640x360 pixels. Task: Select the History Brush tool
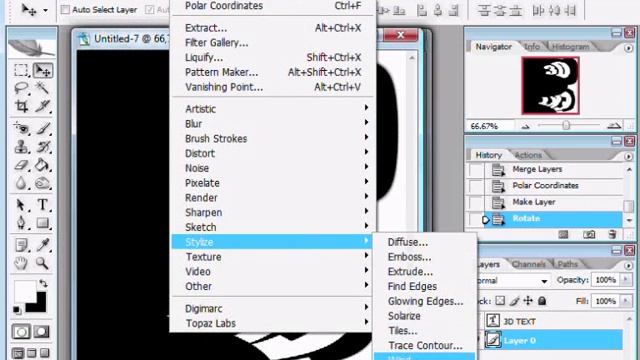pos(42,147)
